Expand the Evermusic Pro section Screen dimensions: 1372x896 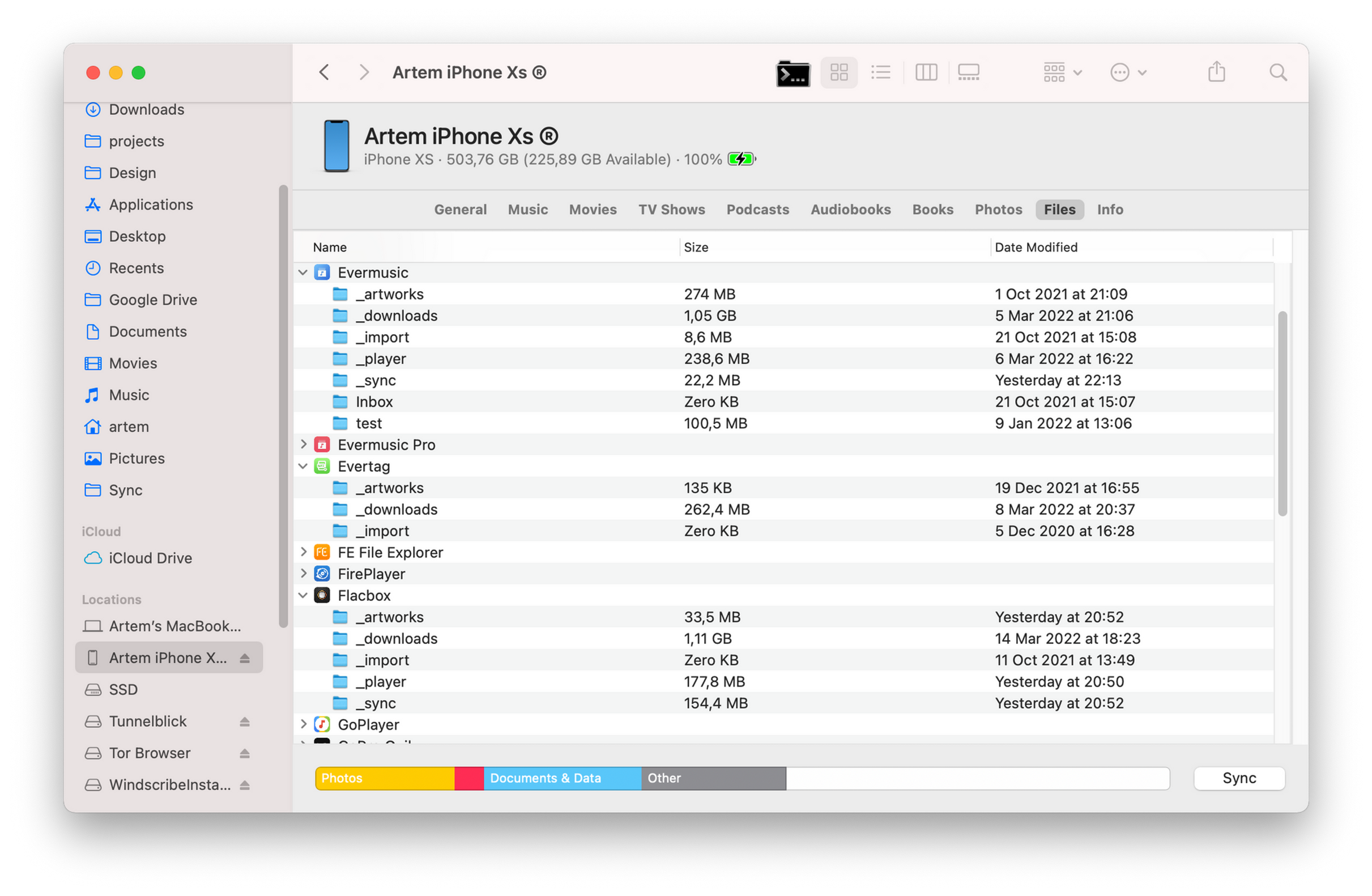click(x=304, y=444)
